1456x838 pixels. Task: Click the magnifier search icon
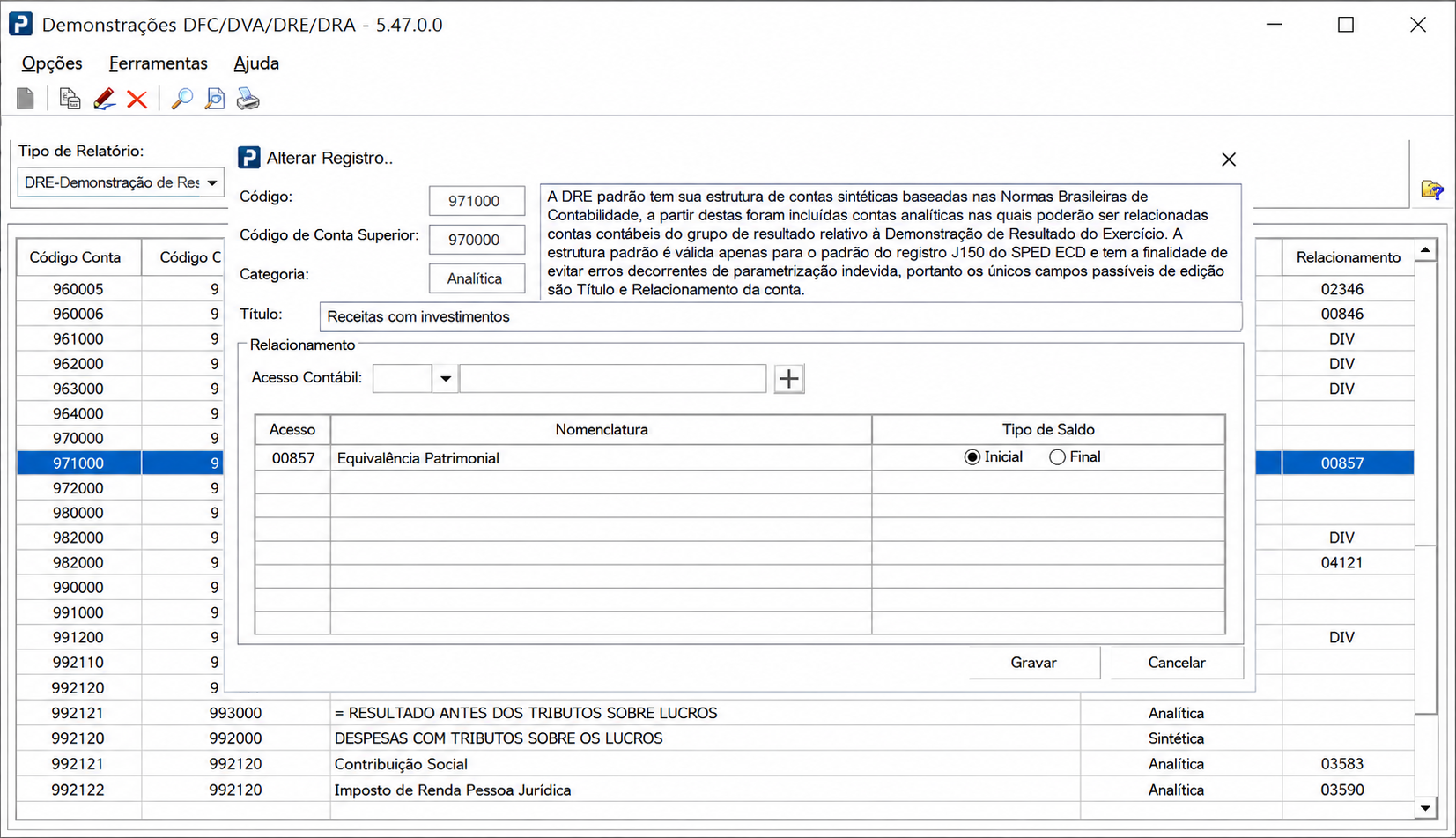181,99
